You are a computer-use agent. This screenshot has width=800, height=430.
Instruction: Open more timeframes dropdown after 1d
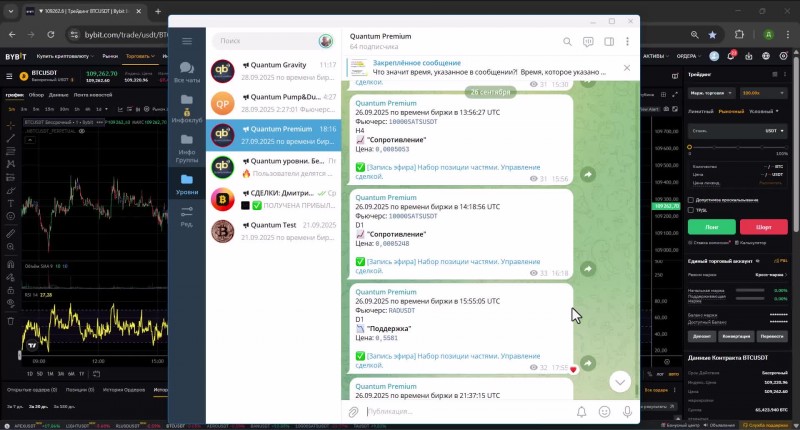tap(106, 109)
